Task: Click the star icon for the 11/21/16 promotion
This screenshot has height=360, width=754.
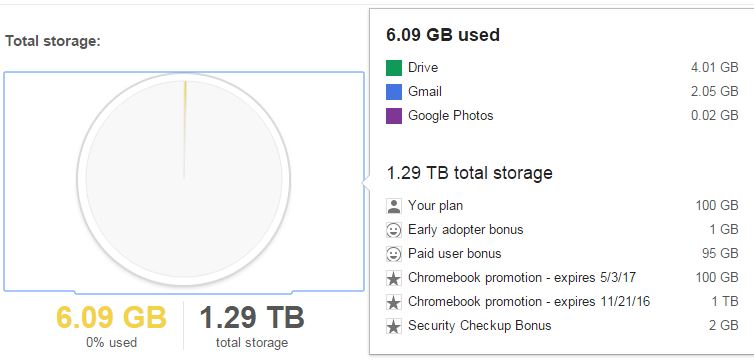Action: (393, 302)
